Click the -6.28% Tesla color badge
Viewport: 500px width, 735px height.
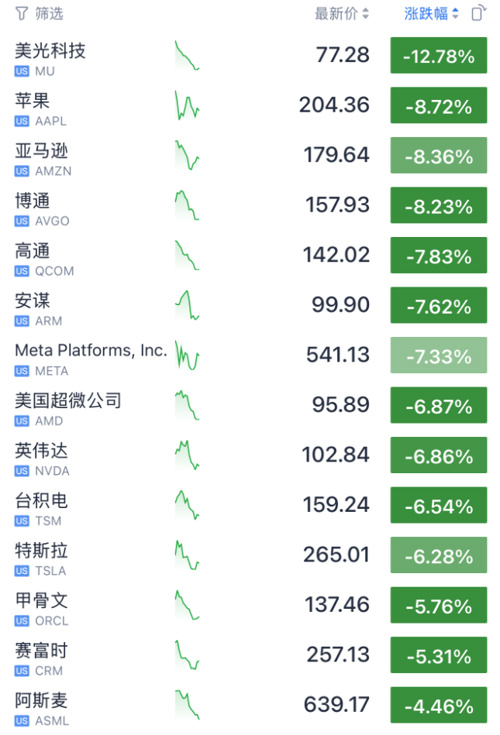[439, 555]
